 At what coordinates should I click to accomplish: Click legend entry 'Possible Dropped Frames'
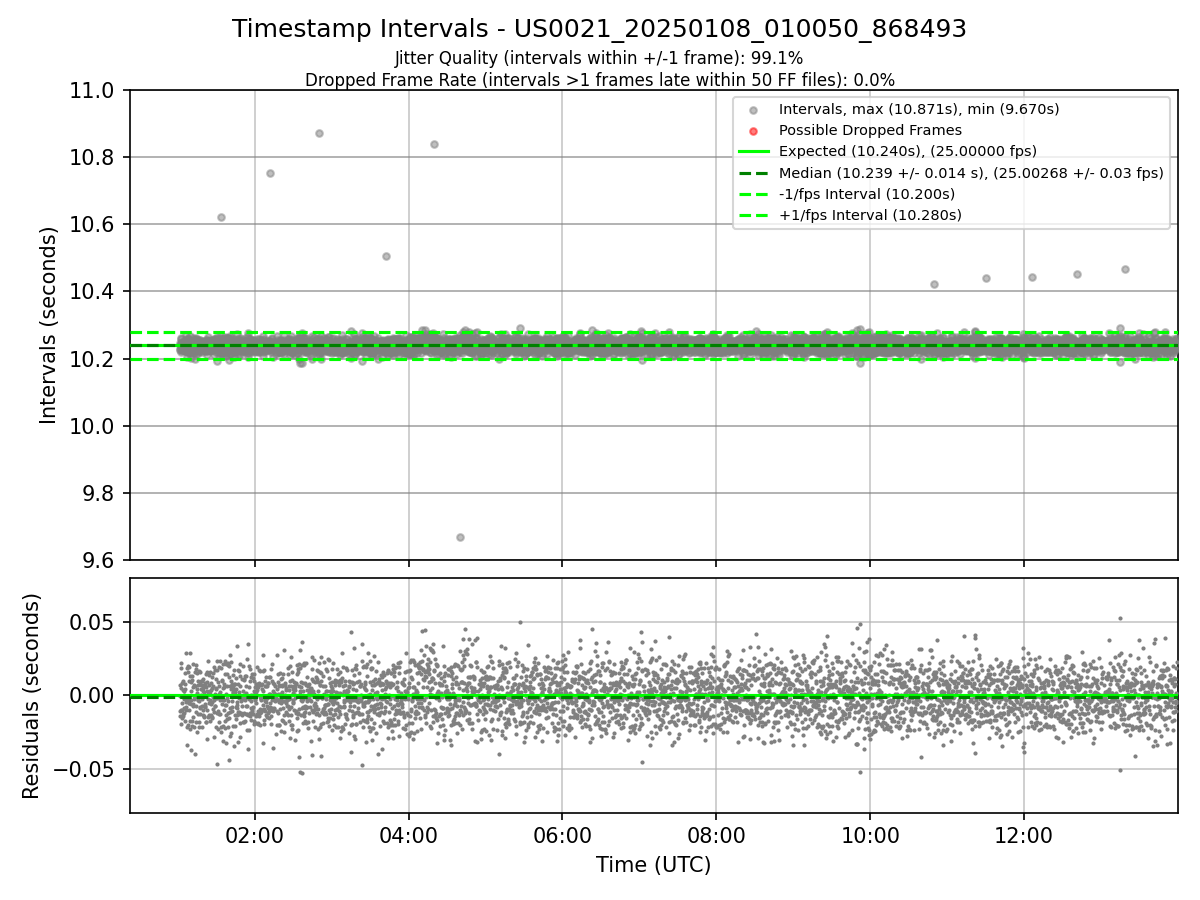click(x=870, y=130)
